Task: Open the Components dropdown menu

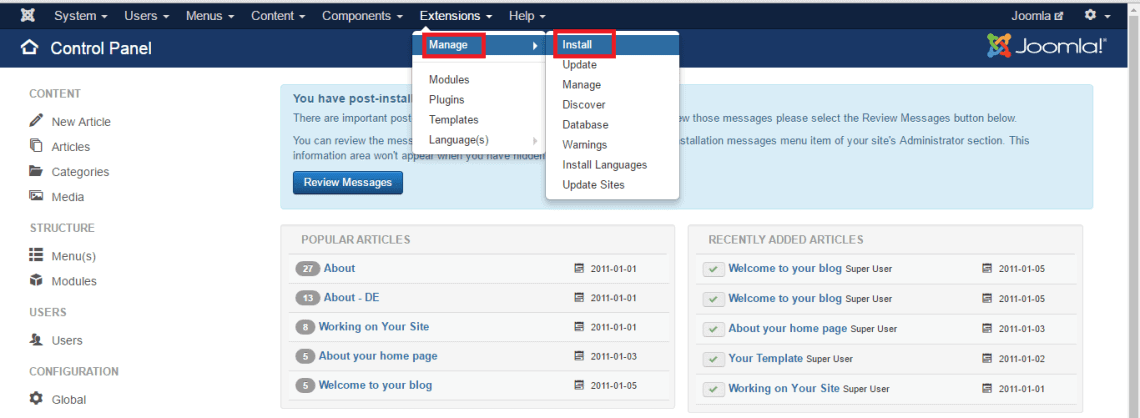Action: (362, 16)
